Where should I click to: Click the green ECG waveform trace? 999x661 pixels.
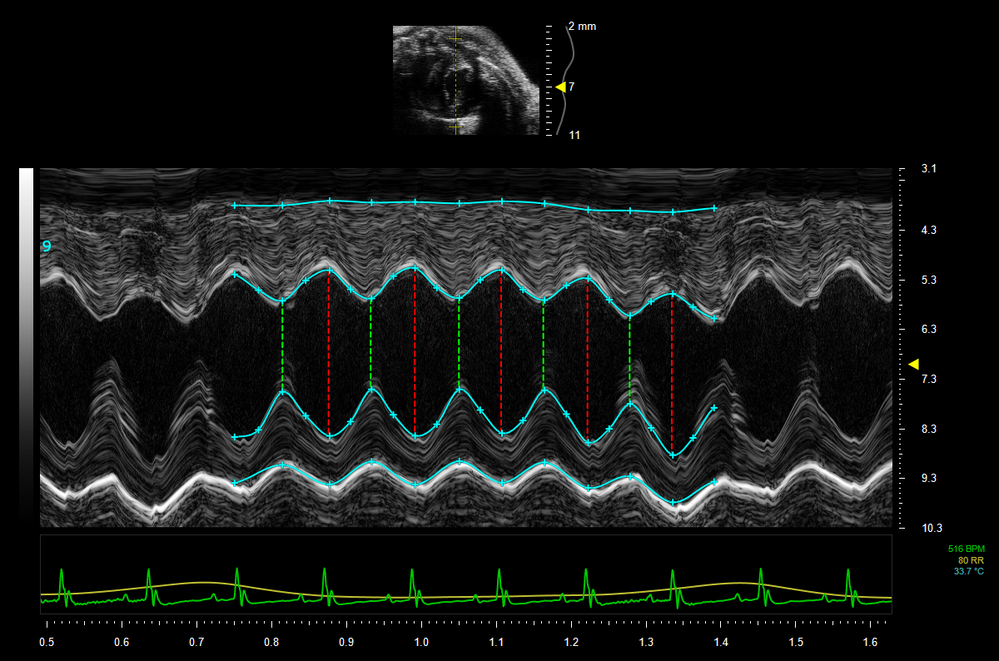pos(466,588)
